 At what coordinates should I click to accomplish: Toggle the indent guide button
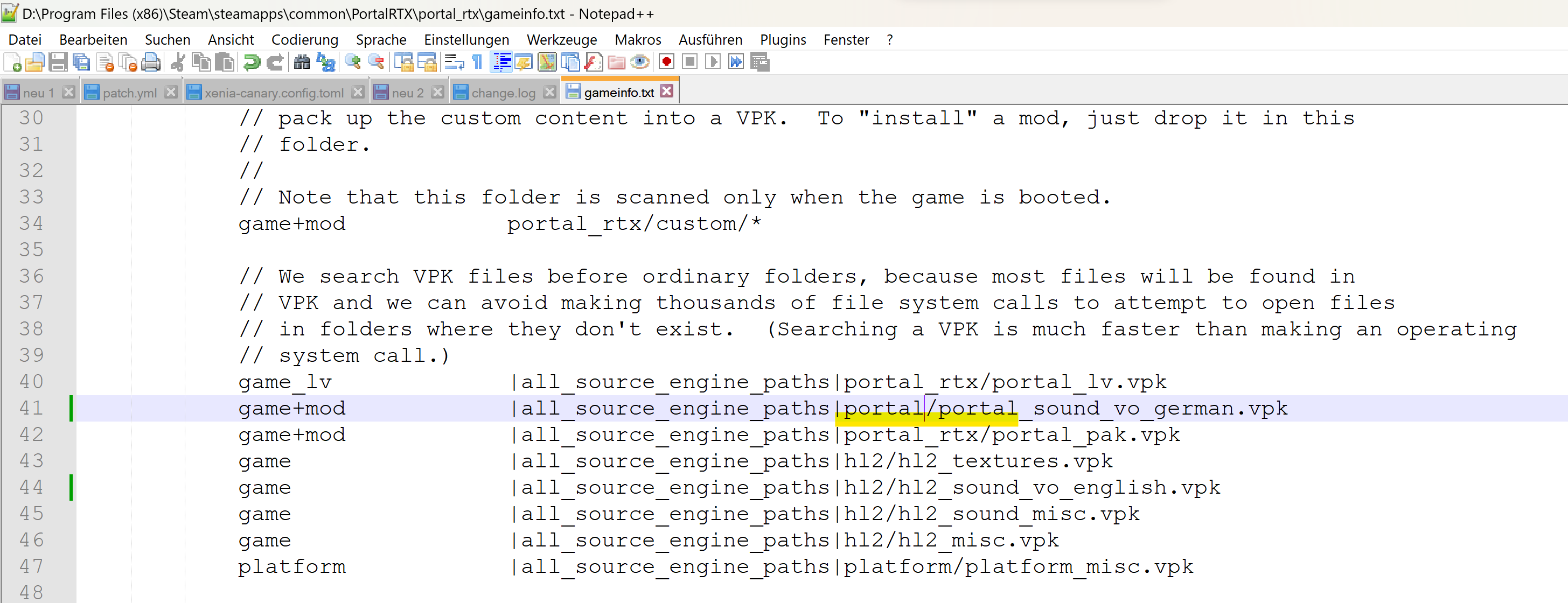click(501, 62)
